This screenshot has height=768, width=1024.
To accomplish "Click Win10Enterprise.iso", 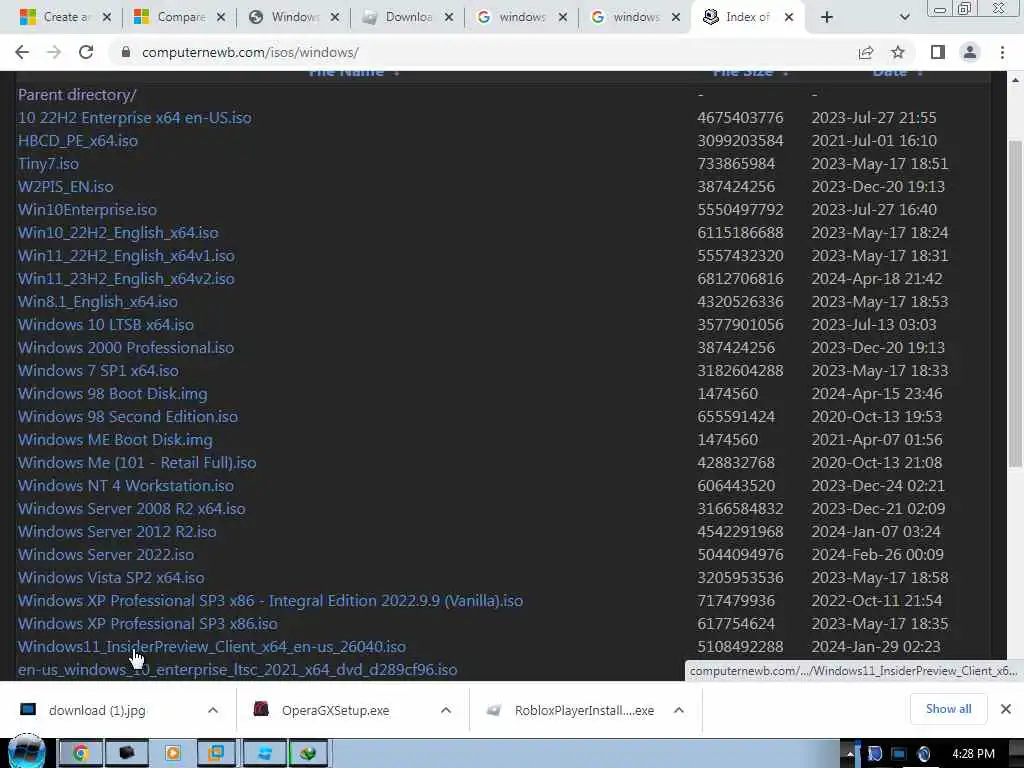I will point(87,210).
